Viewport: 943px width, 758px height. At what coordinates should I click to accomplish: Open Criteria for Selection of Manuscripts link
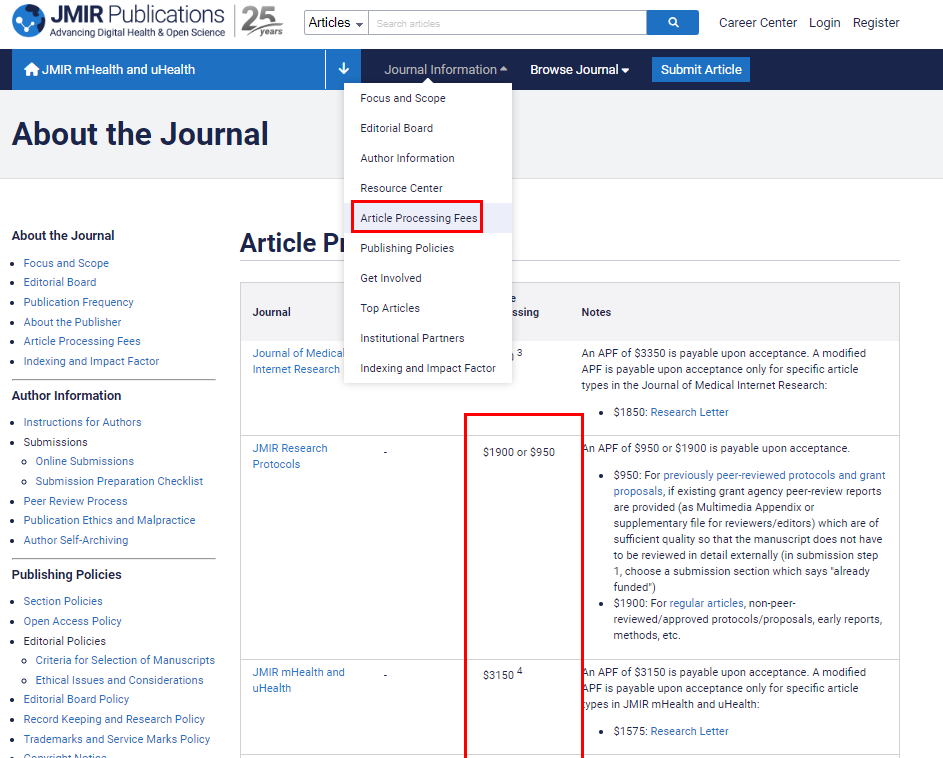(125, 660)
